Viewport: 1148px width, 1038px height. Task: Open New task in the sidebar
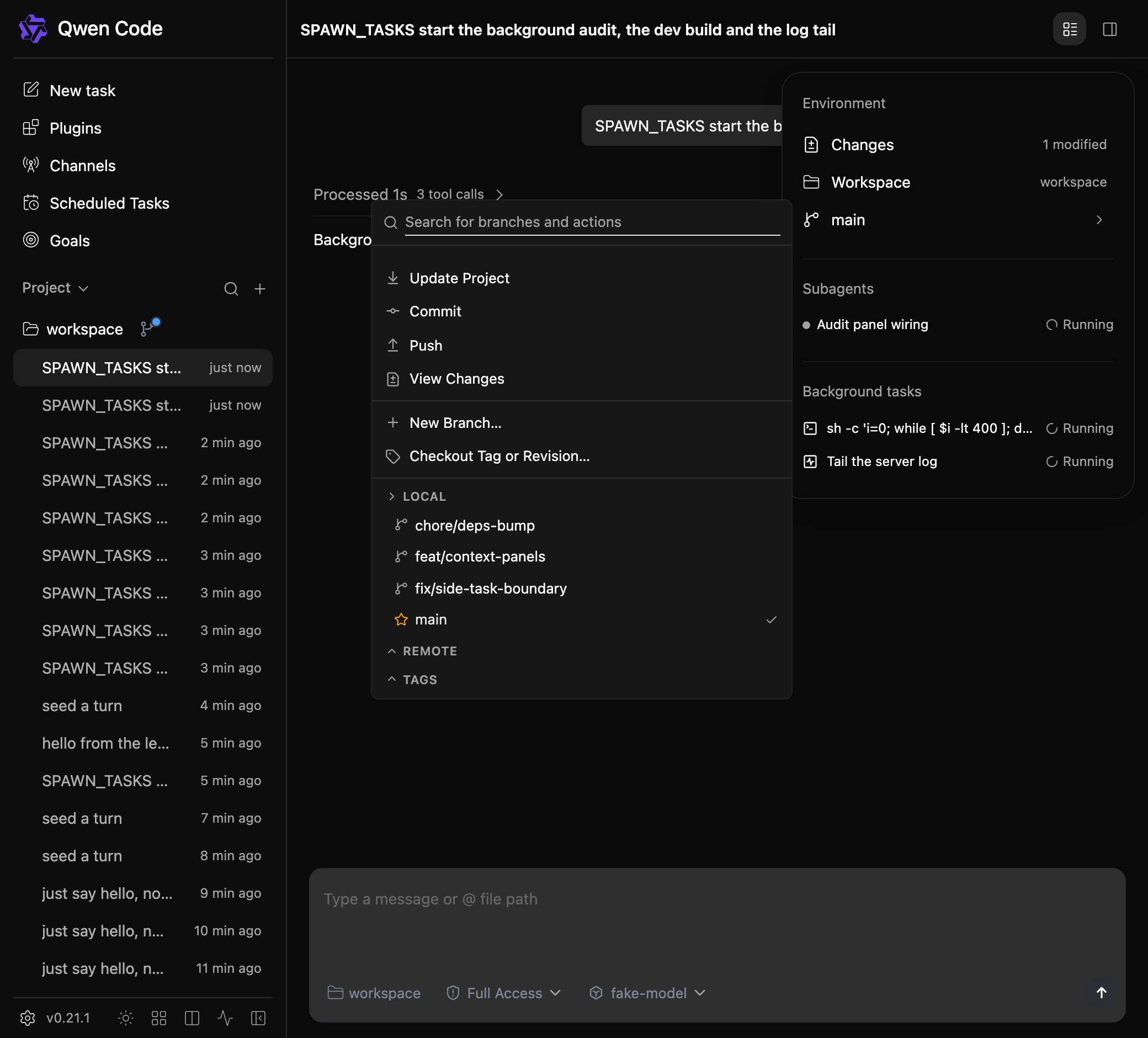142,90
